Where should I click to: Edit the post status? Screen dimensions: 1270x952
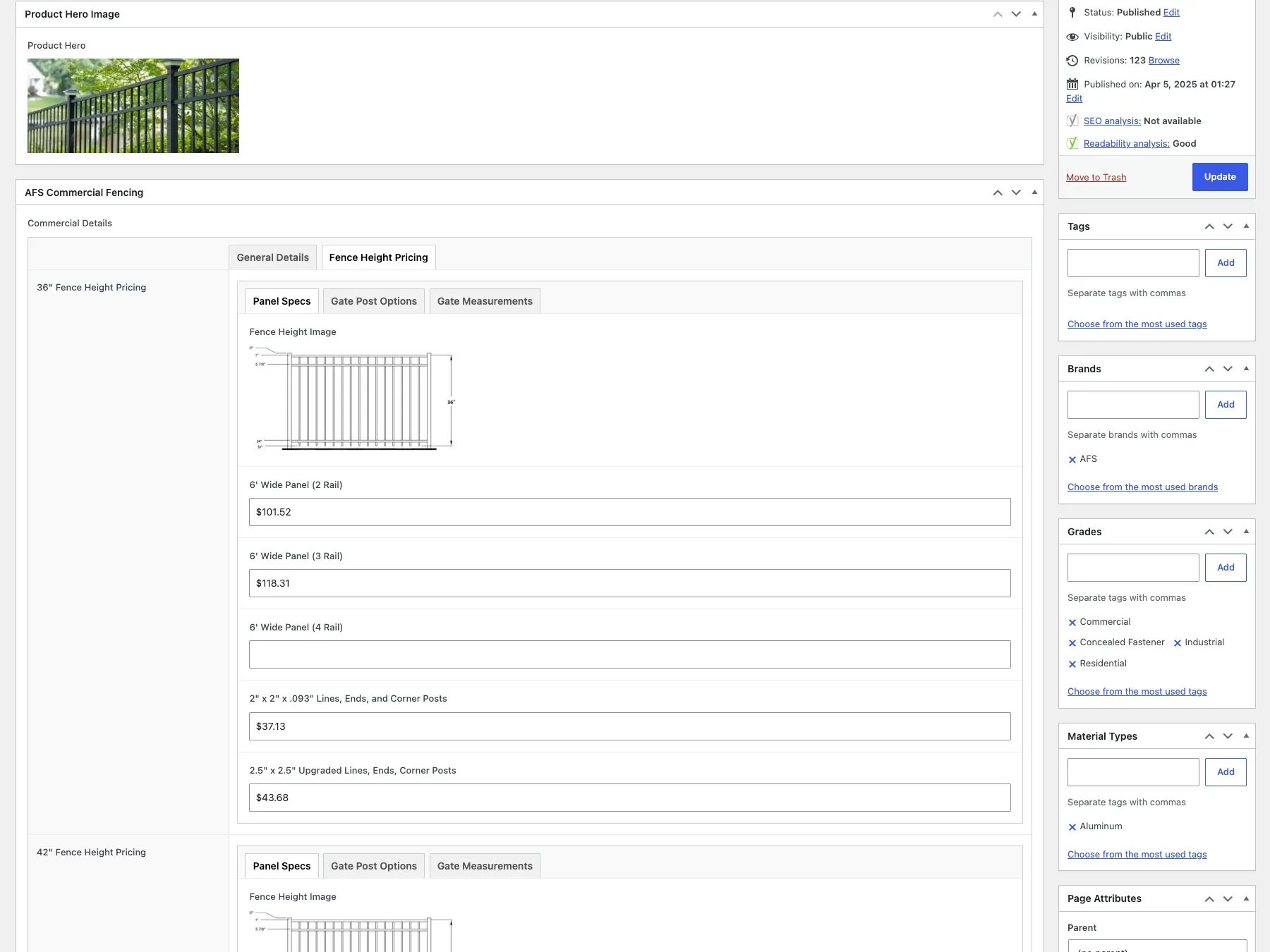pos(1171,13)
